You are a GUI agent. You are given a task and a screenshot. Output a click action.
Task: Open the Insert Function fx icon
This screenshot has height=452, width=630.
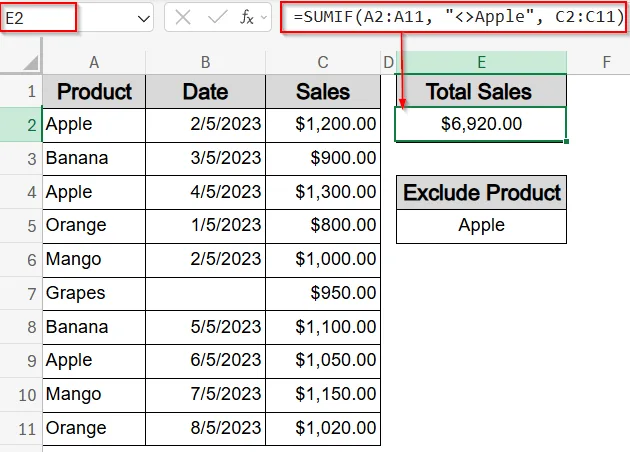tap(247, 18)
